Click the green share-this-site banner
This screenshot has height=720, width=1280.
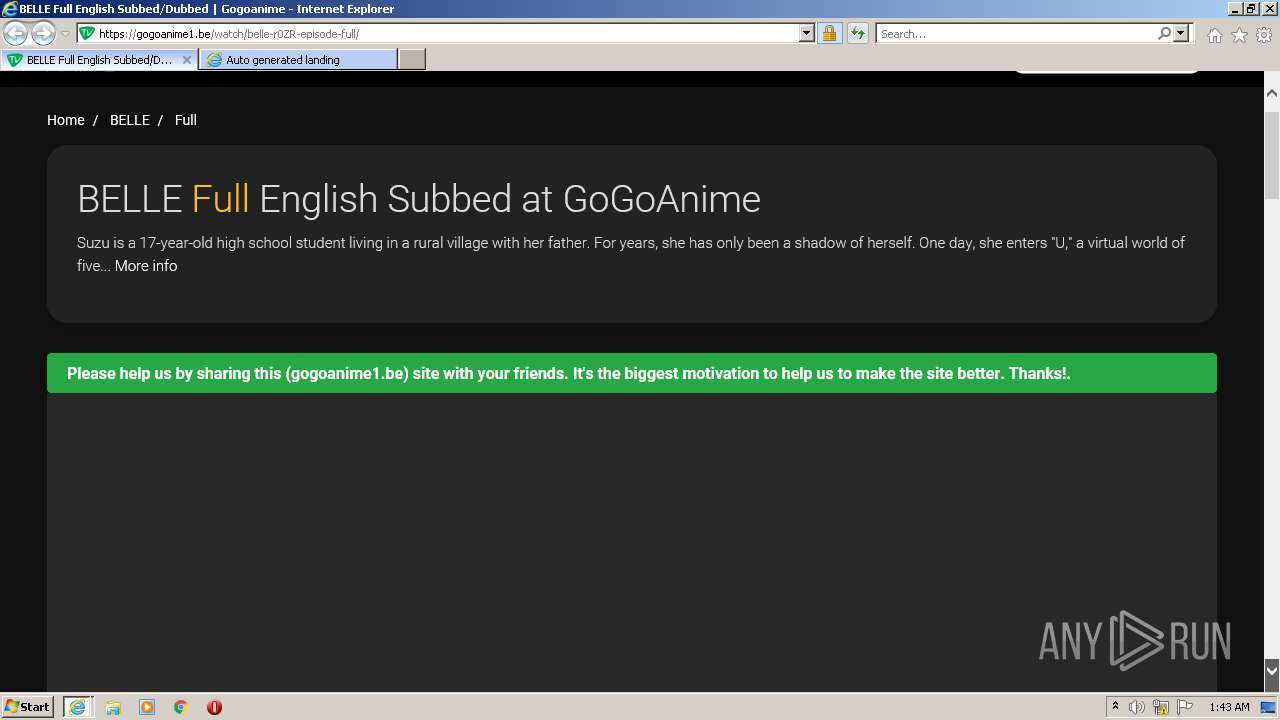point(632,373)
